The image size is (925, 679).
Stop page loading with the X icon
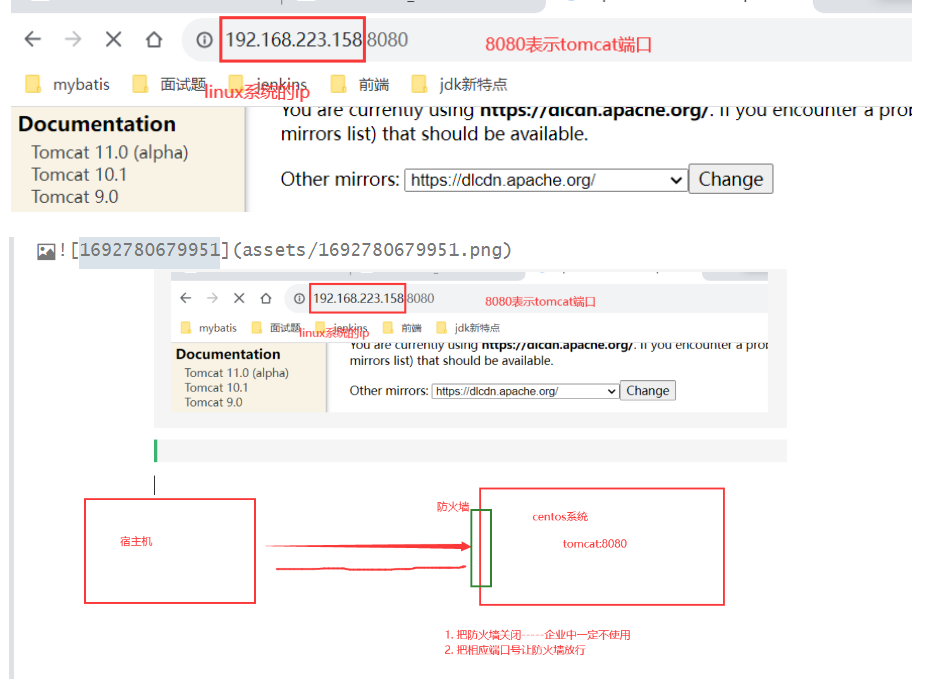pyautogui.click(x=113, y=40)
